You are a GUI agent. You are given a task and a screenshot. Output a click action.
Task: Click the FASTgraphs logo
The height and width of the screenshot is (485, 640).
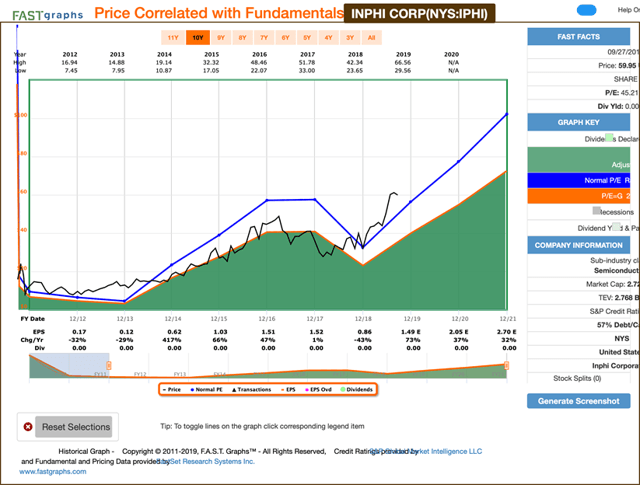pos(48,15)
